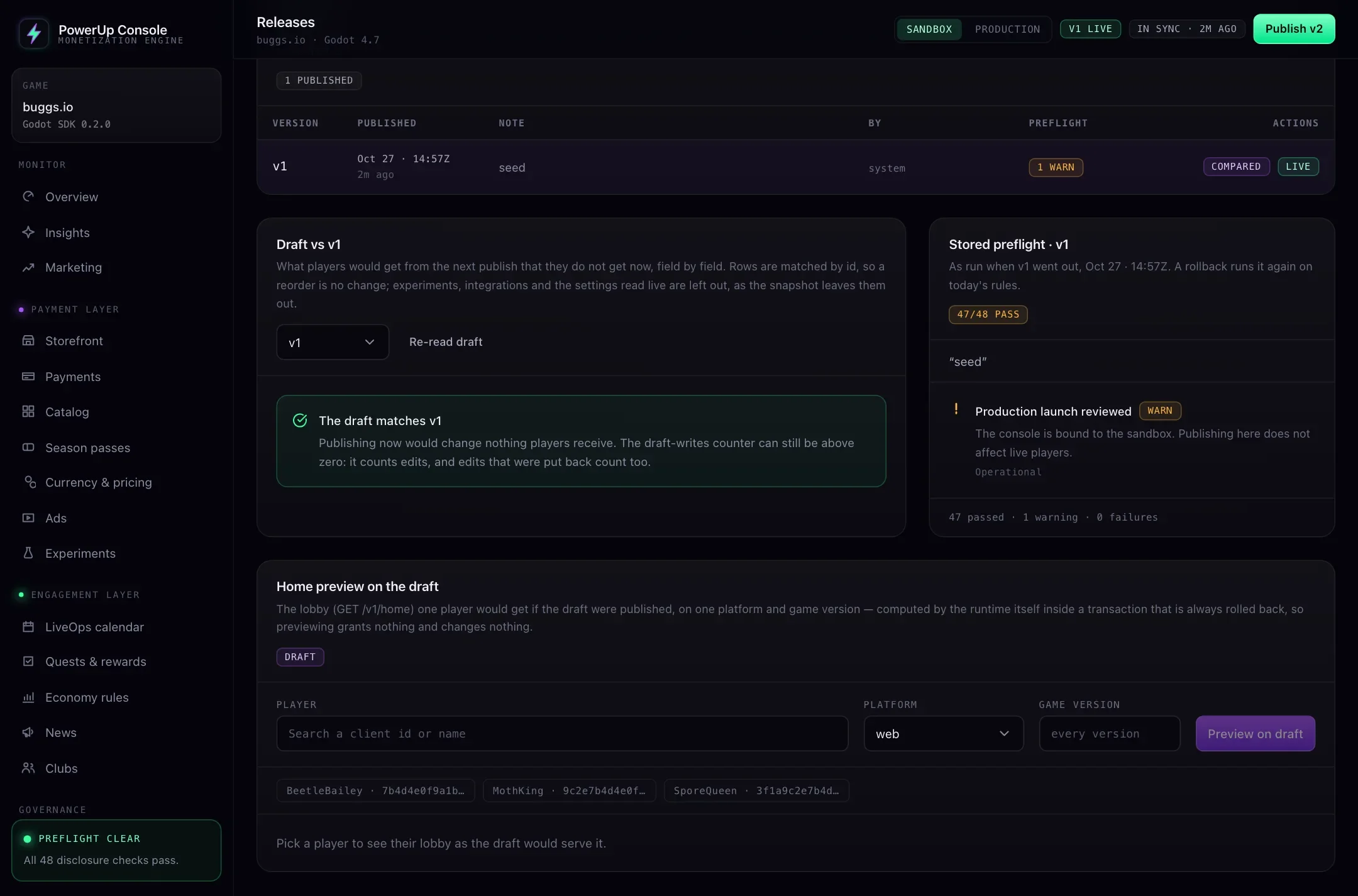This screenshot has height=896, width=1358.
Task: Open Overview via its sidebar icon
Action: click(x=28, y=197)
